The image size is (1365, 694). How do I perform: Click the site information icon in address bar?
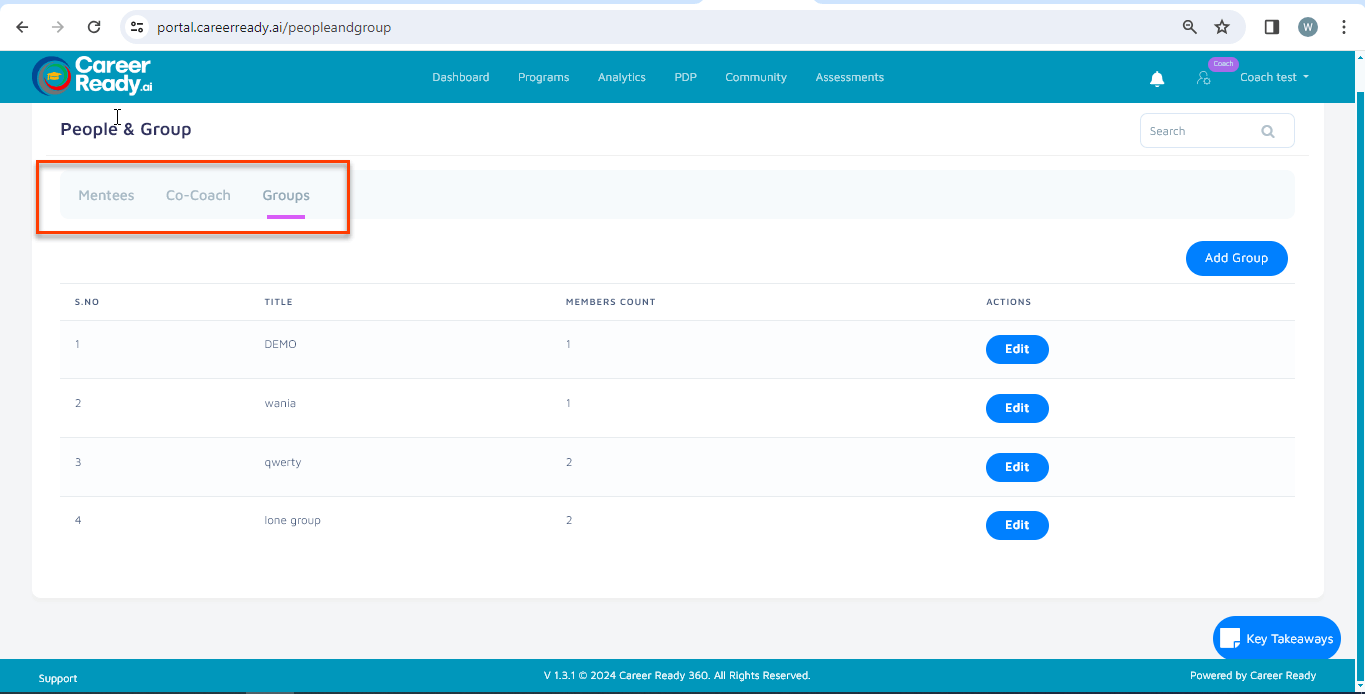[138, 27]
